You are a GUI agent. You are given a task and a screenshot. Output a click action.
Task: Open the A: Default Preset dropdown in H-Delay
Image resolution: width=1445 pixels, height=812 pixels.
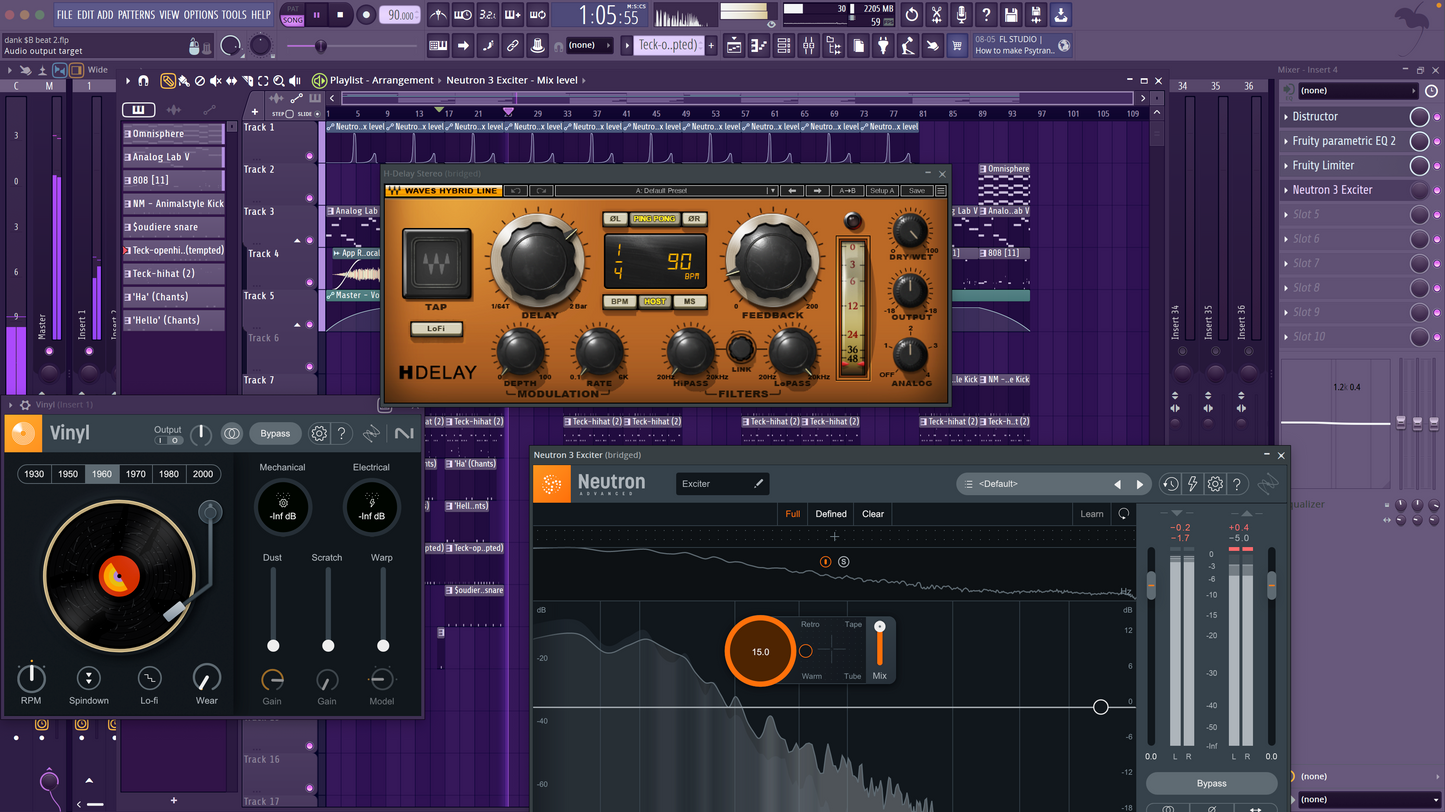click(x=666, y=190)
